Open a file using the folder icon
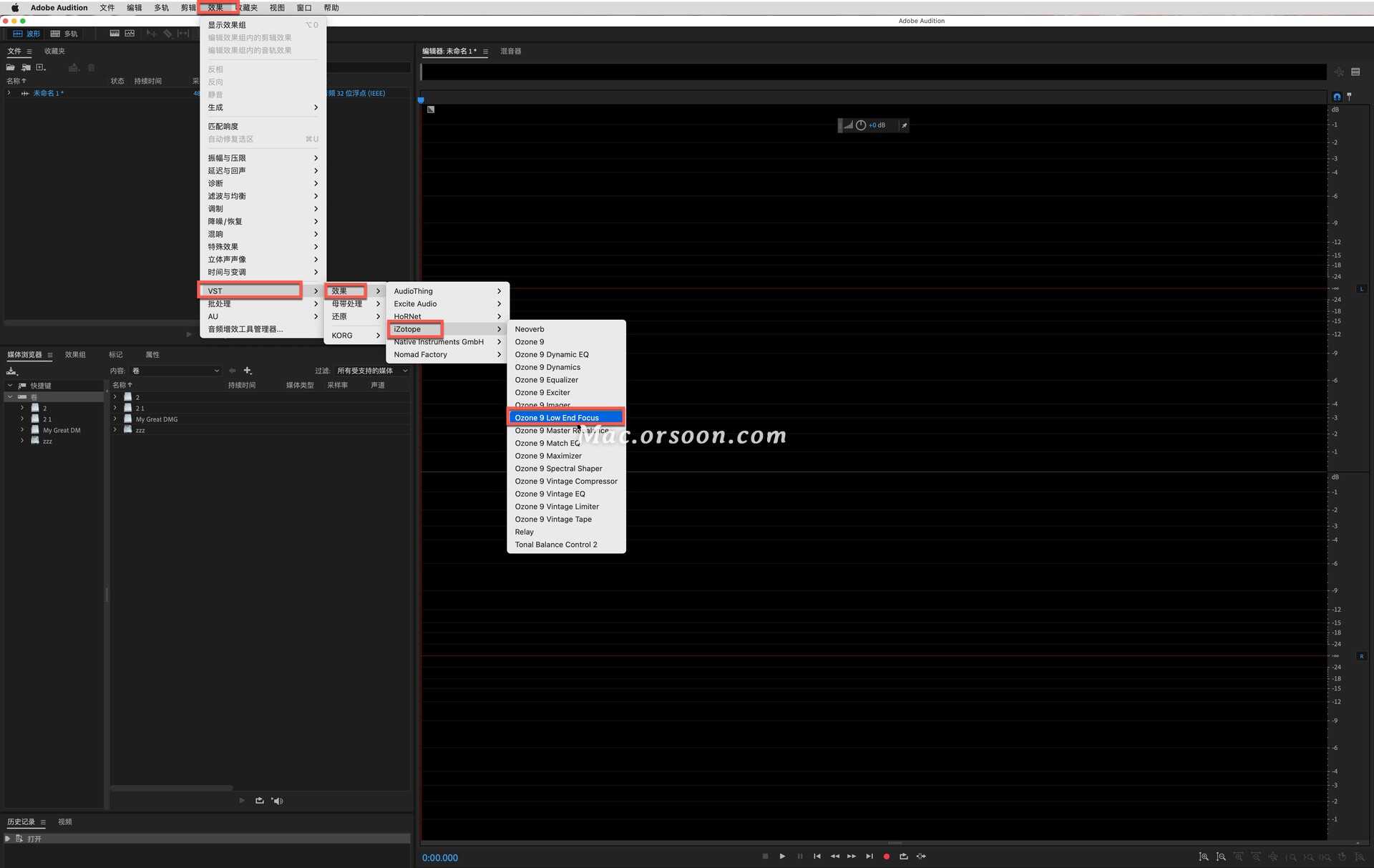The height and width of the screenshot is (868, 1374). [x=9, y=67]
